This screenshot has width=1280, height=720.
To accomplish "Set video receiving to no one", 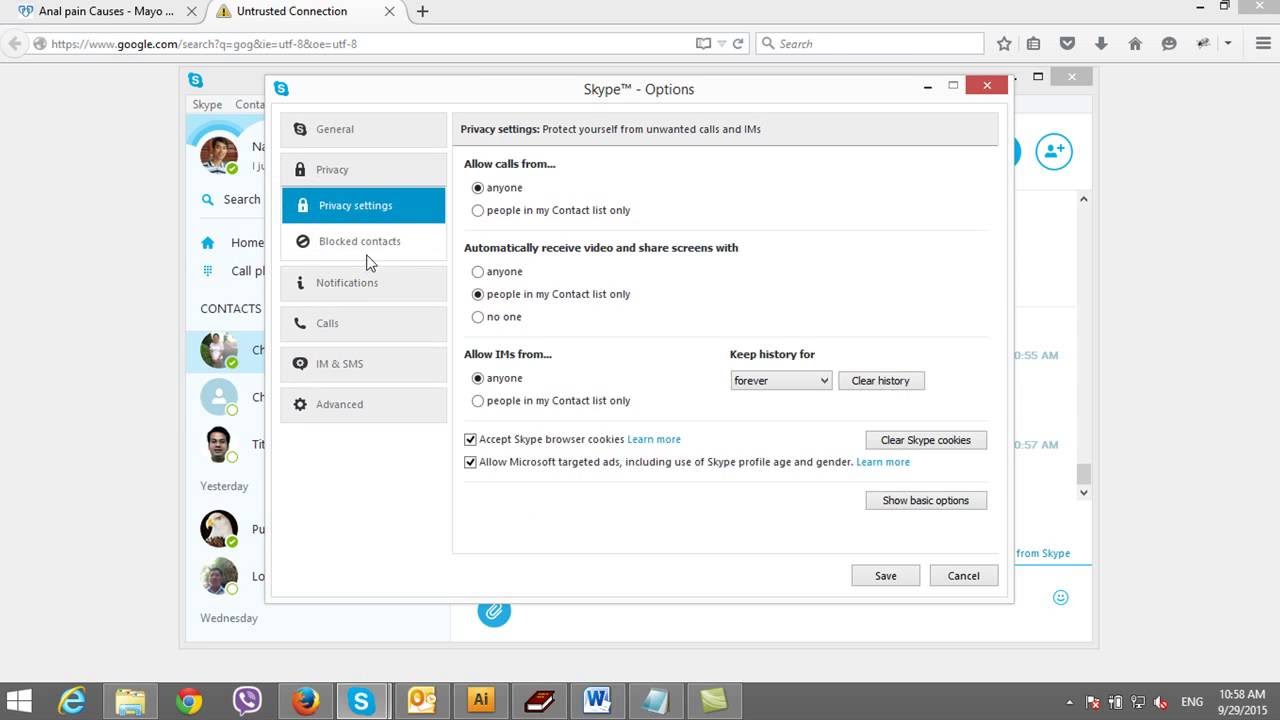I will pyautogui.click(x=478, y=317).
